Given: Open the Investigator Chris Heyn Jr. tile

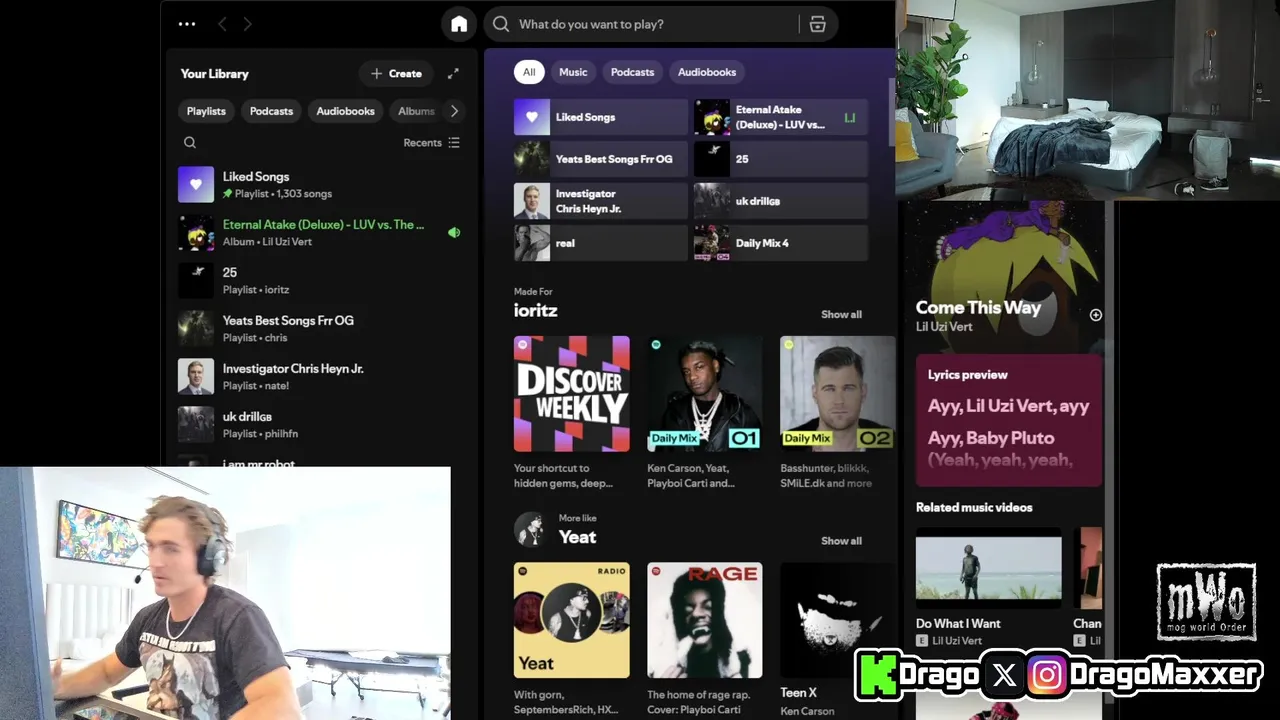Looking at the screenshot, I should tap(601, 201).
